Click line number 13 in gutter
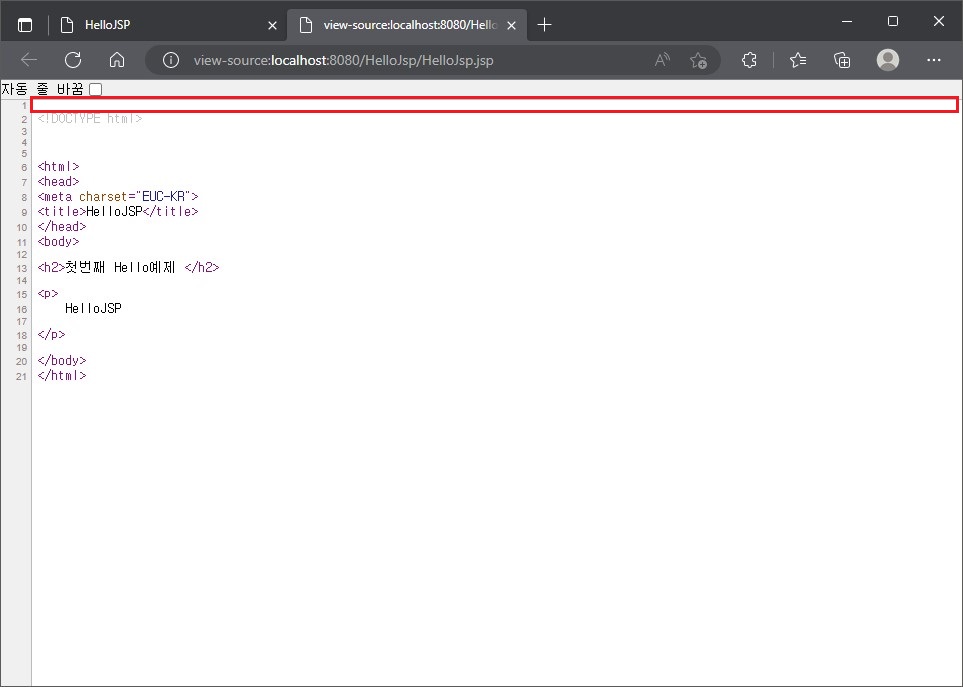963x687 pixels. pos(21,268)
